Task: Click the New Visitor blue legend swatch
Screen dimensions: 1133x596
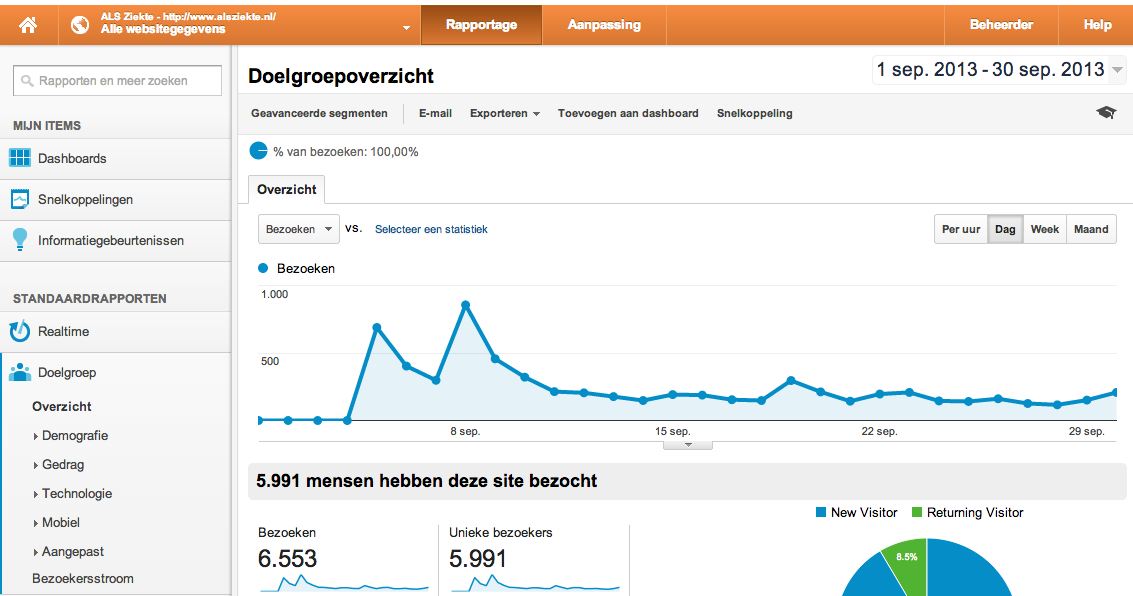Action: (821, 512)
